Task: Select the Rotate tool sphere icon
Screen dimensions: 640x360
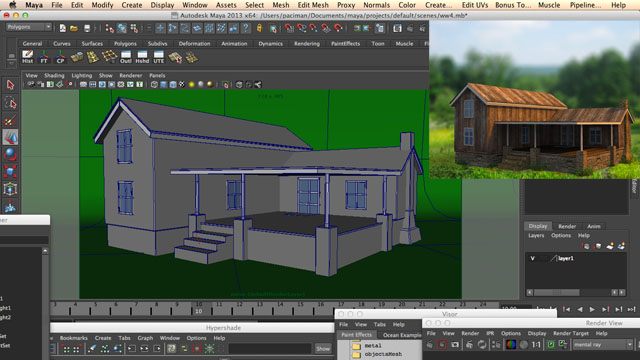Action: point(10,155)
